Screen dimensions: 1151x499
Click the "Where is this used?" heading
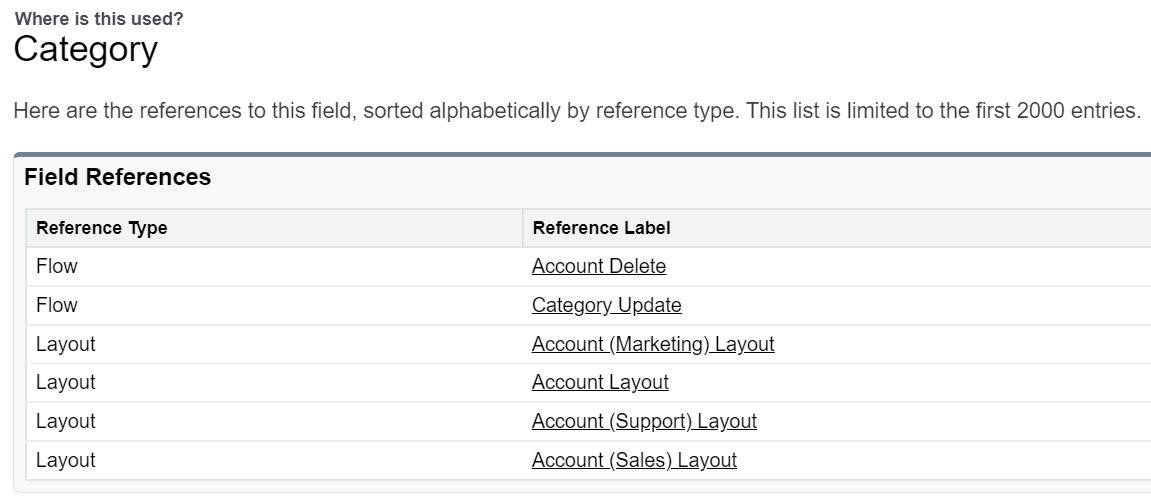pyautogui.click(x=99, y=19)
